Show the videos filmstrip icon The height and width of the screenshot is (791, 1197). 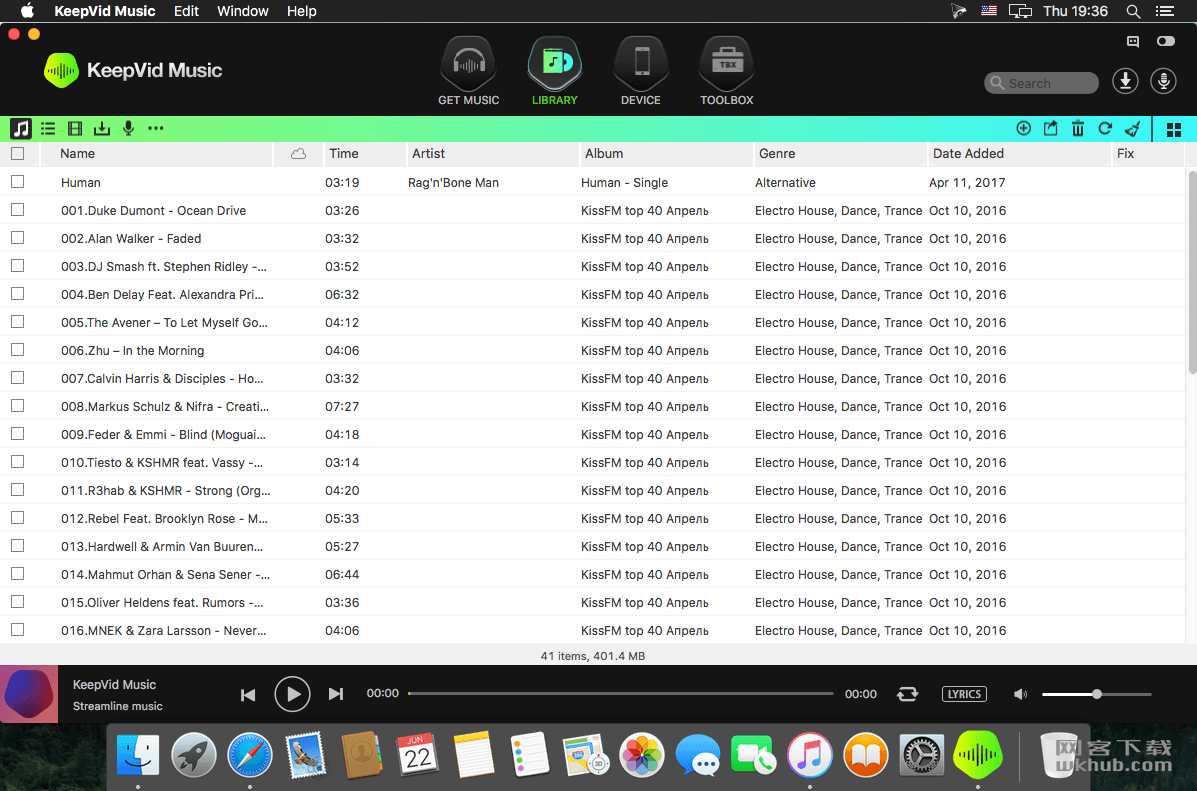coord(75,128)
